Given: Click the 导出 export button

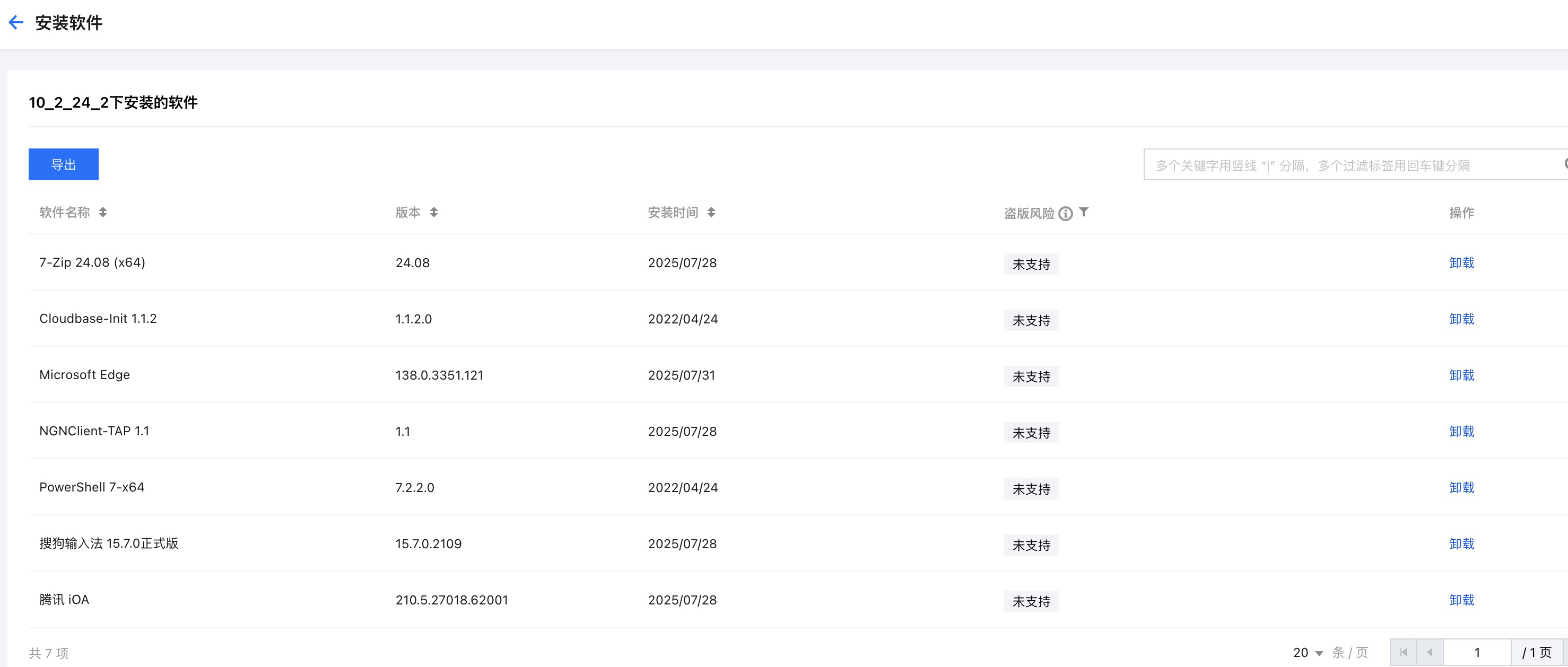Looking at the screenshot, I should click(x=63, y=164).
